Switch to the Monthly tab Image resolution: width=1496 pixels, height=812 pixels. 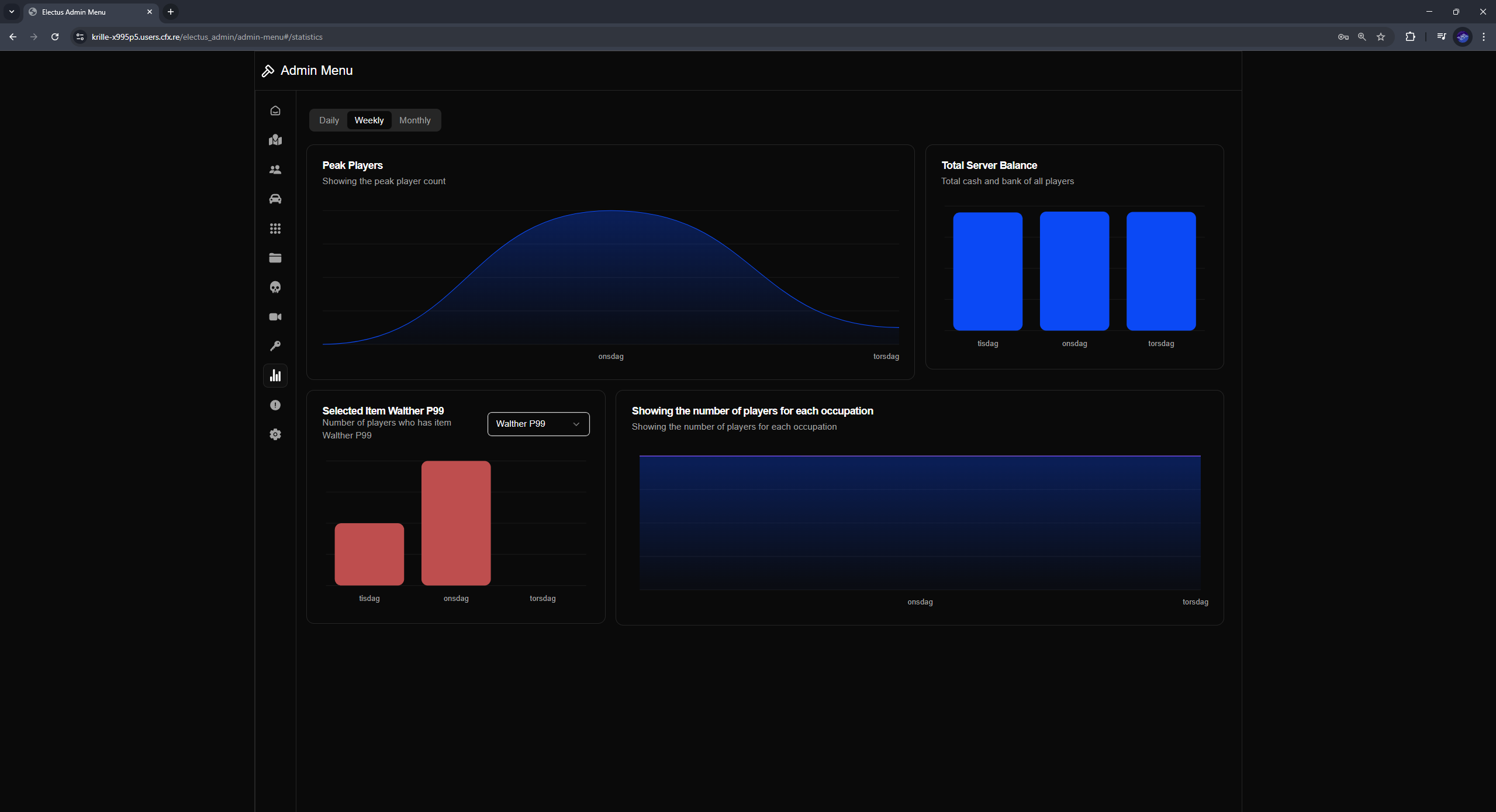414,120
